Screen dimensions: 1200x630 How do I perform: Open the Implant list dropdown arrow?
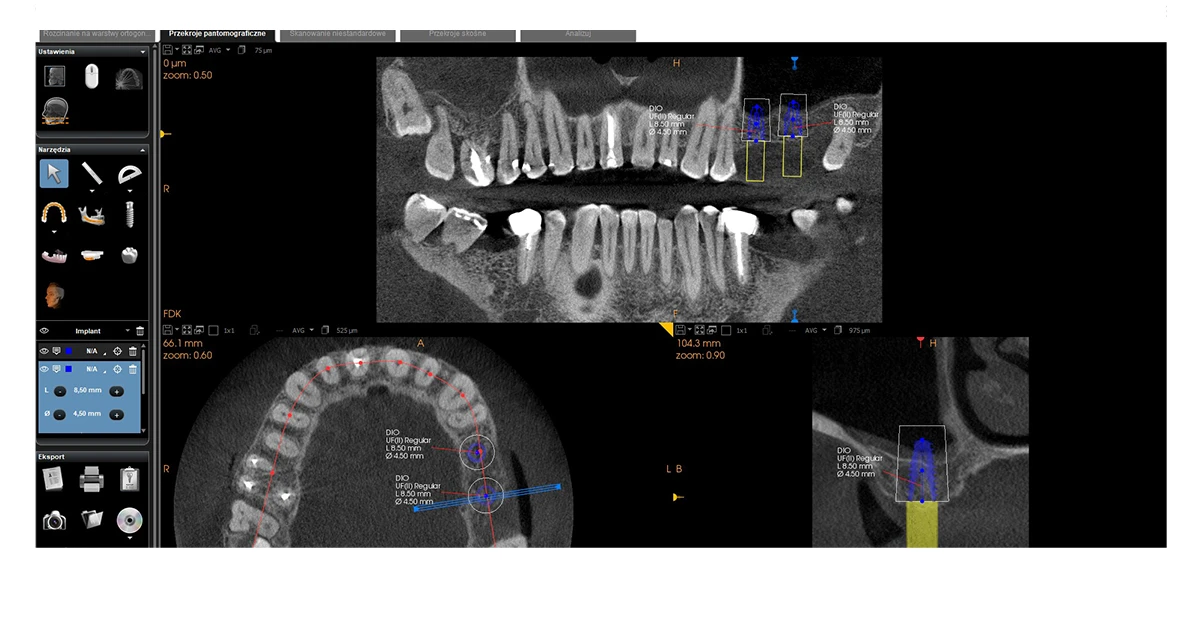(x=128, y=330)
